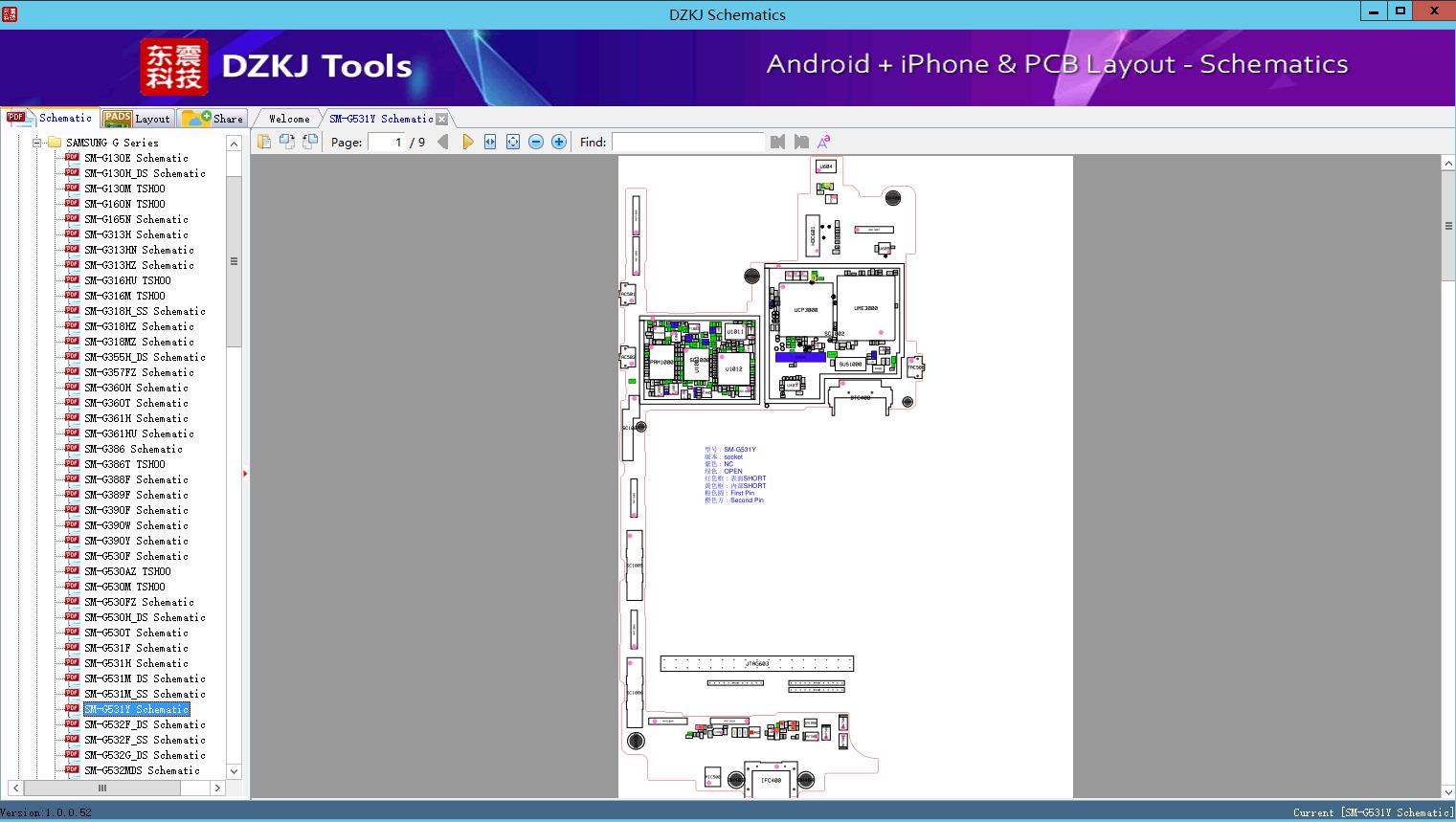Screen dimensions: 1456x822
Task: Click the rotate clockwise icon
Action: (x=310, y=142)
